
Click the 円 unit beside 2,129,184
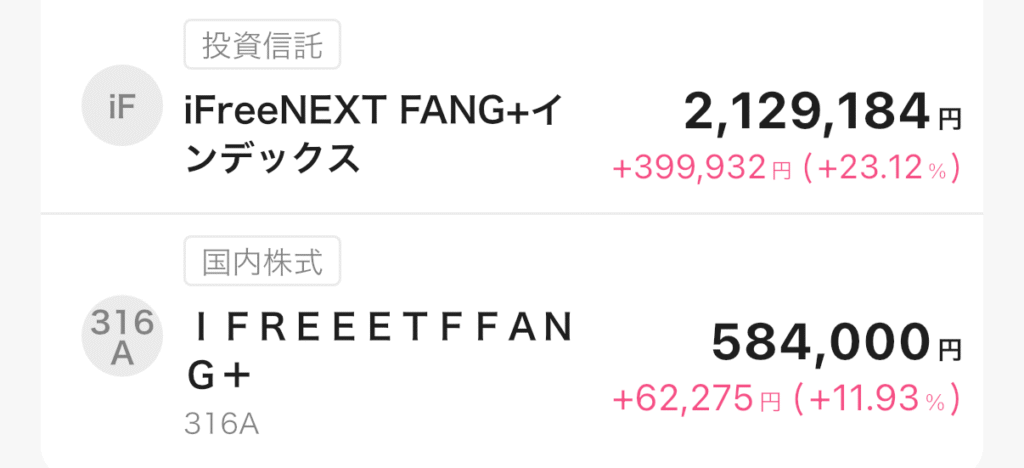point(949,120)
